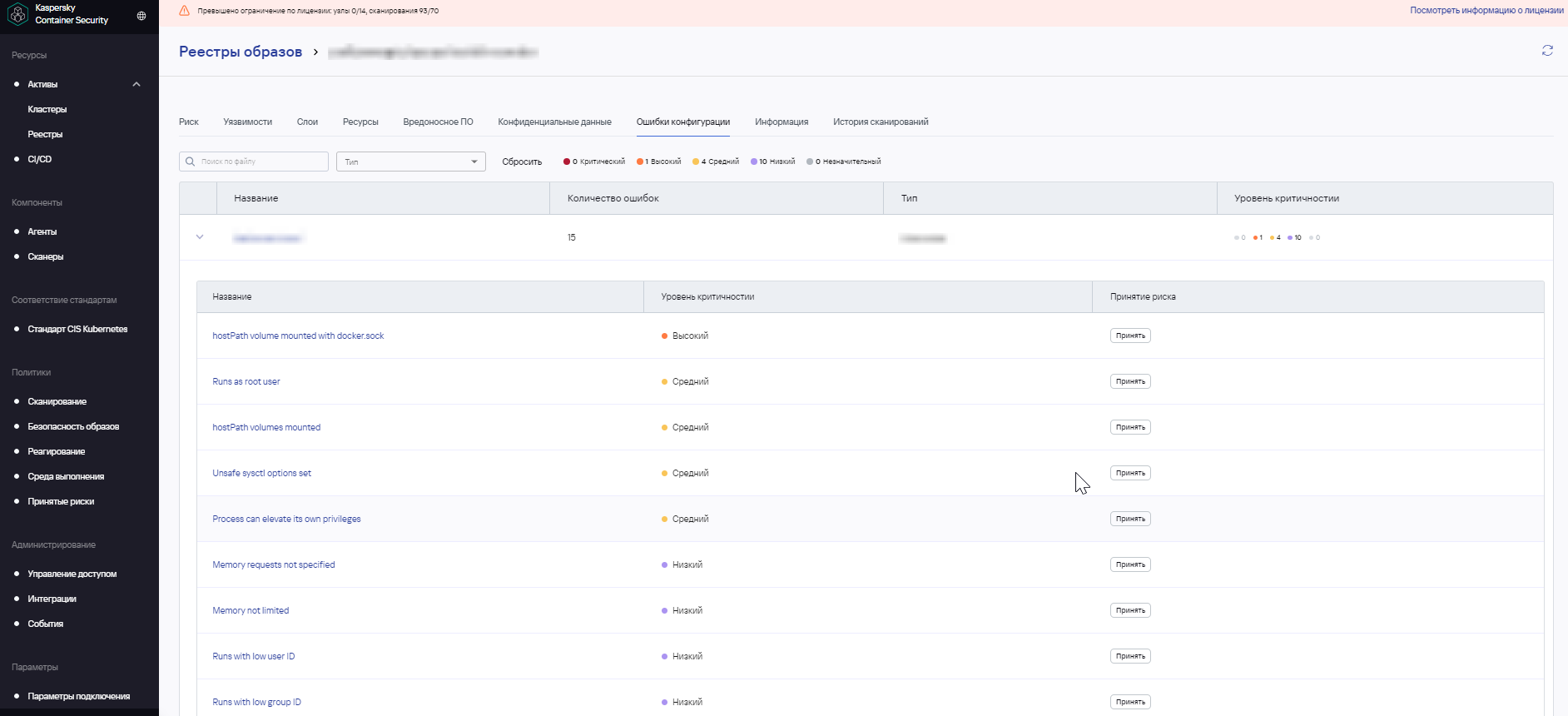
Task: Click the Количество ошибок column header
Action: tap(717, 198)
